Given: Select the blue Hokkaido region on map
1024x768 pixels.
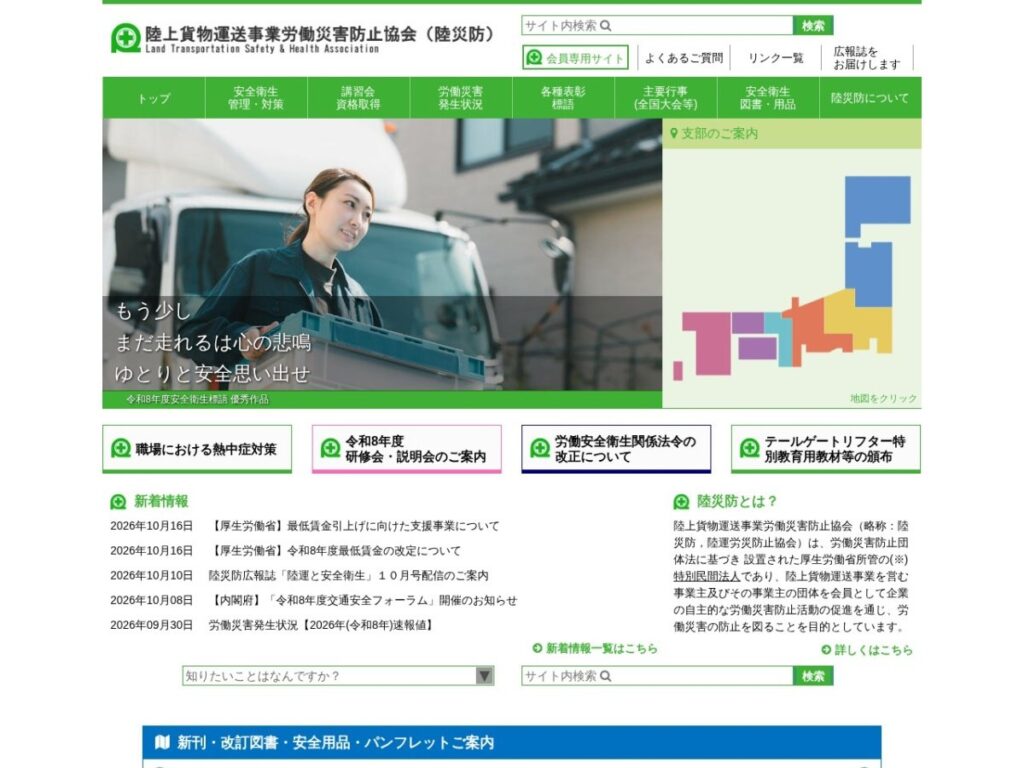Looking at the screenshot, I should 878,200.
